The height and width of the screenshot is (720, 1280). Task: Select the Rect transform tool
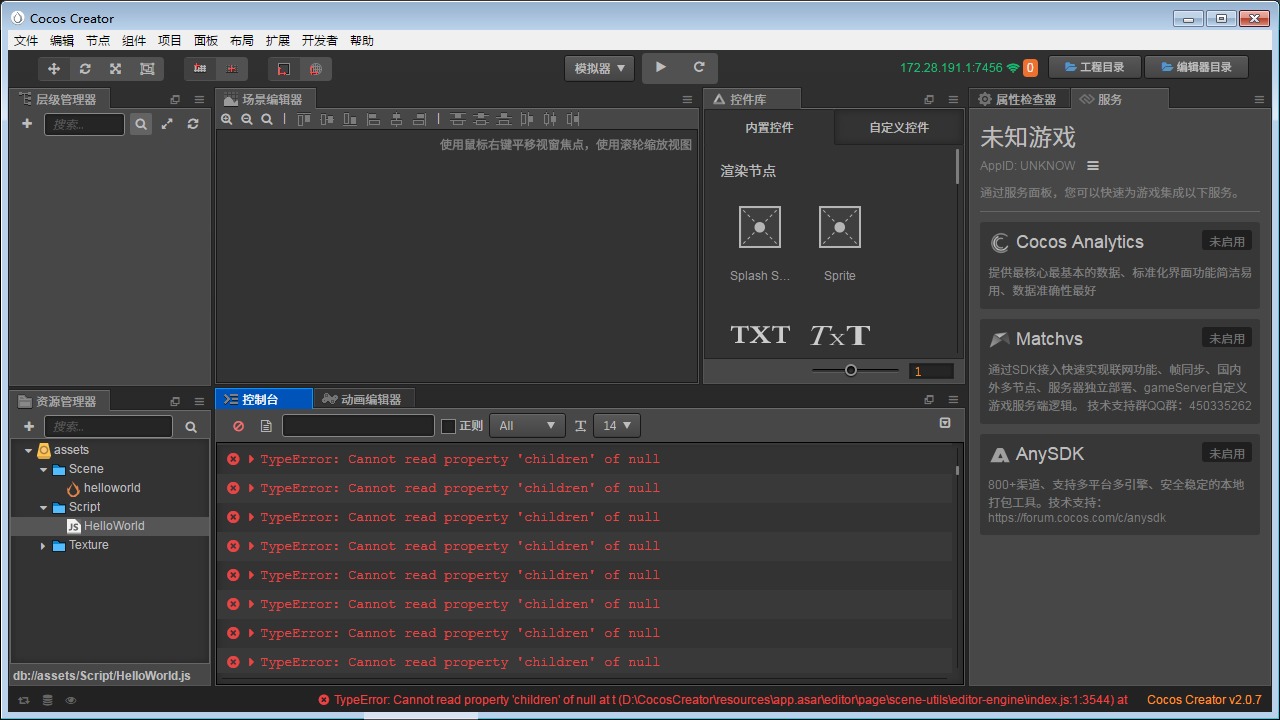tap(147, 68)
